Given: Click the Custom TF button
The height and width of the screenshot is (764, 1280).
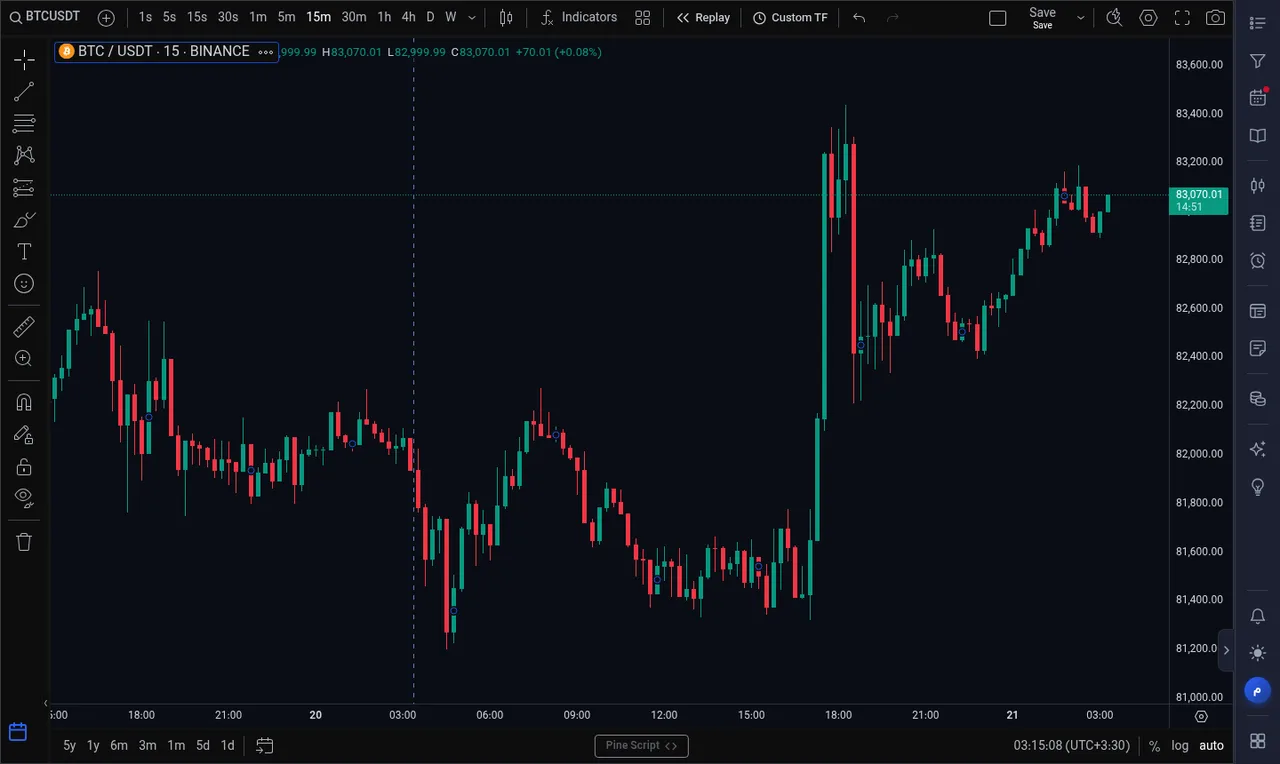Looking at the screenshot, I should coord(790,18).
